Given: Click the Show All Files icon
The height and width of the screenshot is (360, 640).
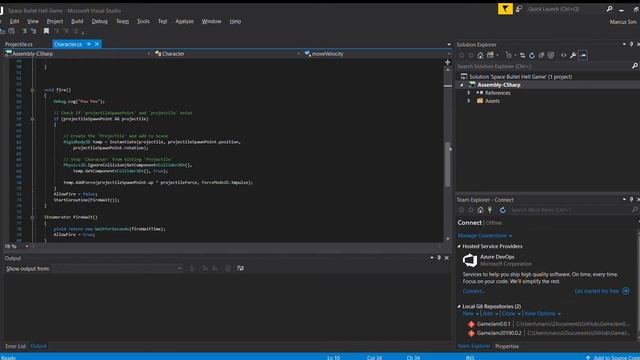Looking at the screenshot, I should (551, 55).
